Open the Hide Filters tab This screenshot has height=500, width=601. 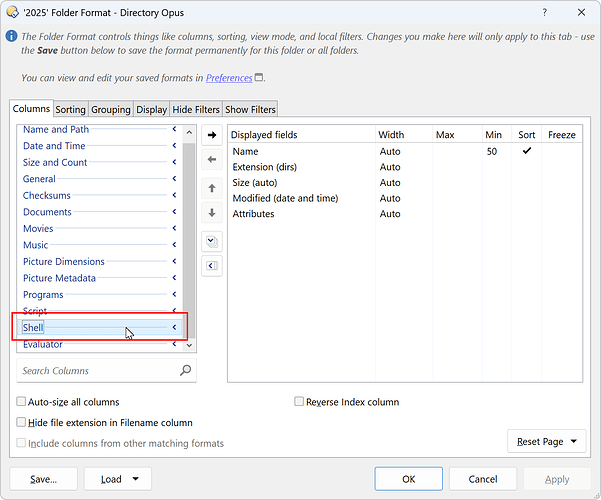pyautogui.click(x=196, y=109)
